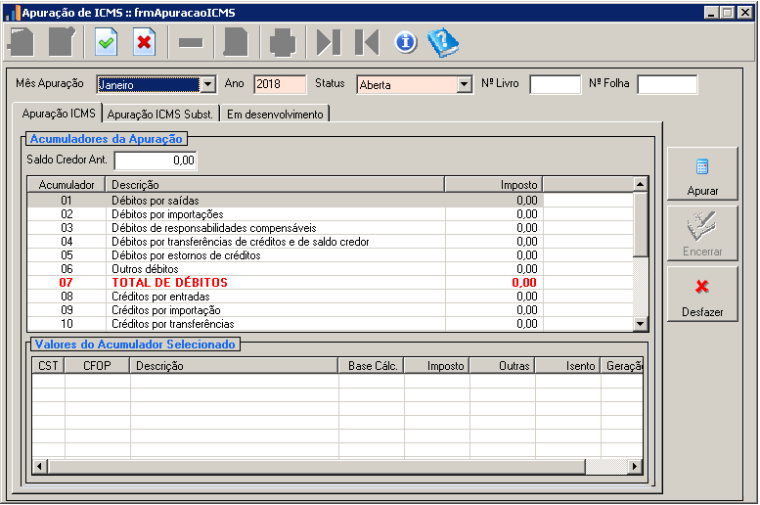Click Descrição header in accumulators grid
The width and height of the screenshot is (760, 505).
click(275, 185)
